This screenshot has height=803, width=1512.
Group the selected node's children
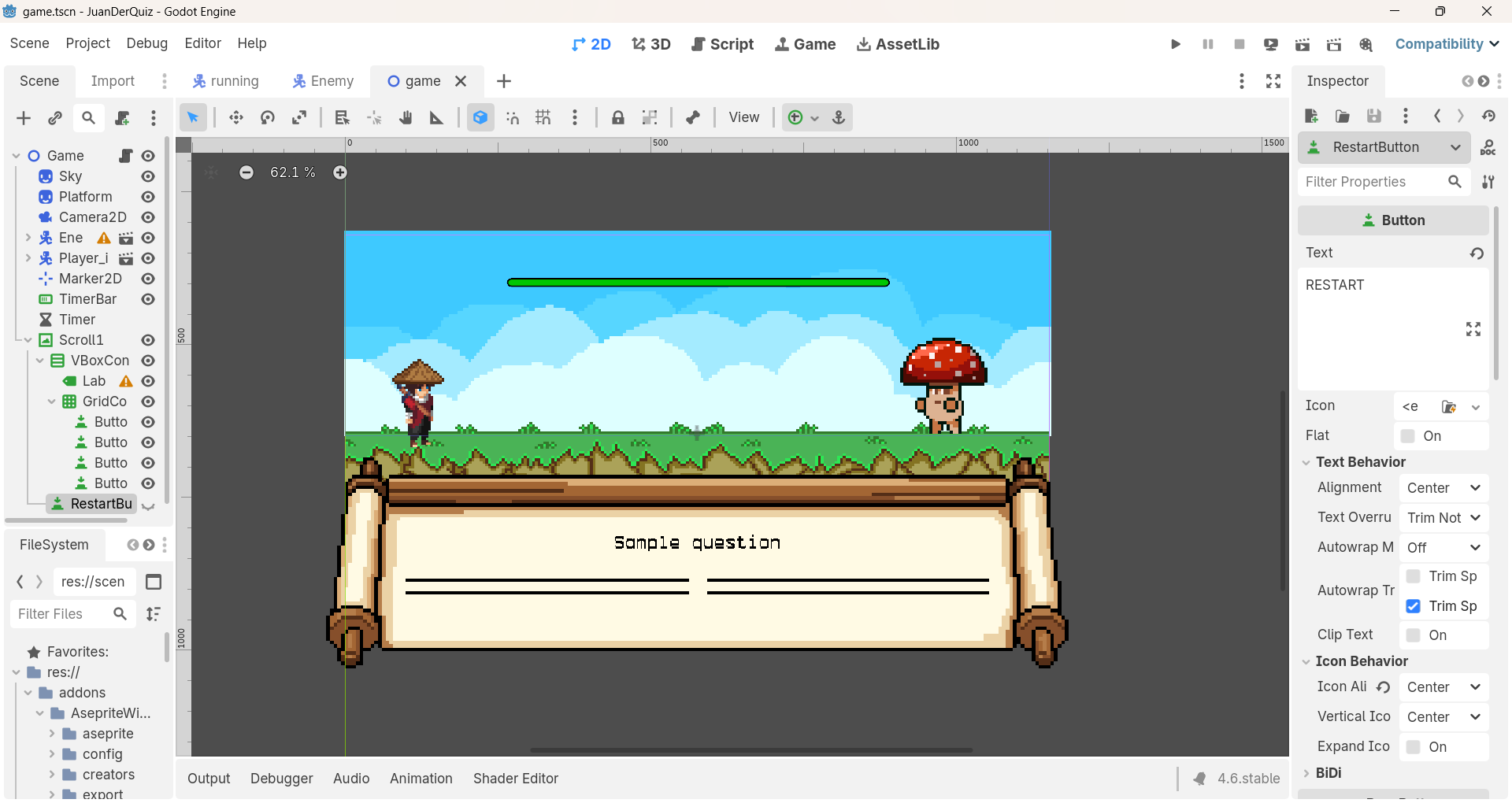coord(650,117)
